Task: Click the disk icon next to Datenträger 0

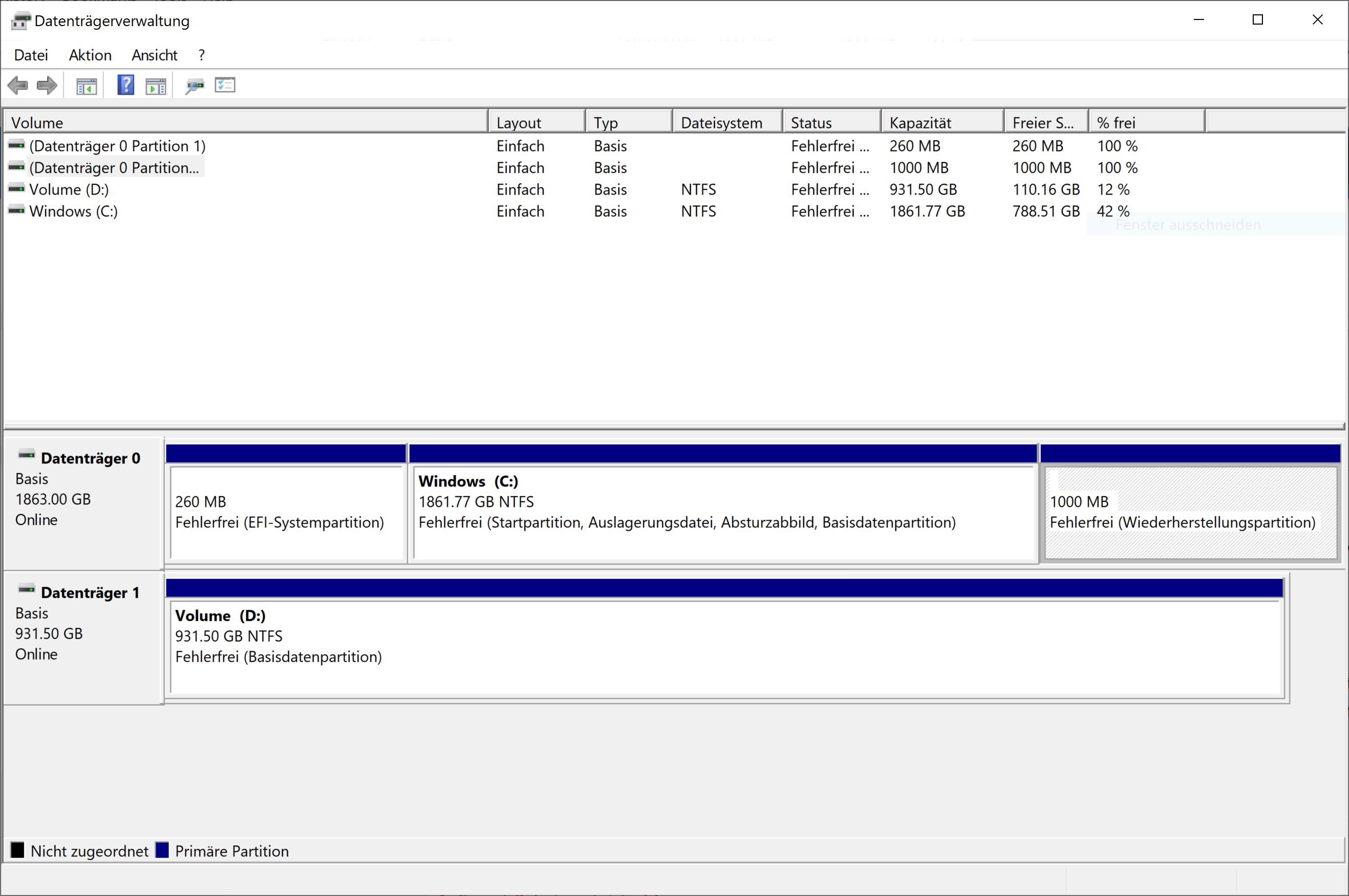Action: [26, 455]
